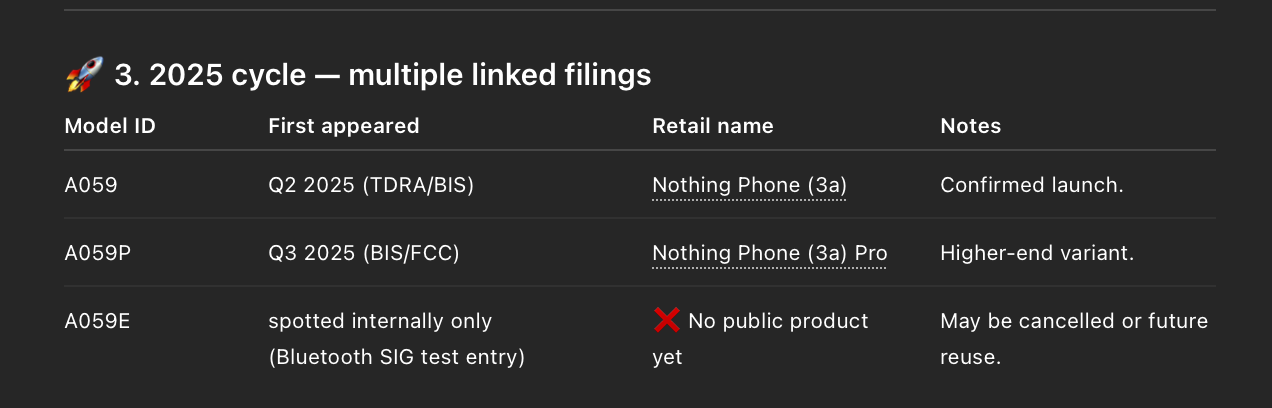Click the "Retail name" column header
Viewport: 1272px width, 408px height.
coord(712,126)
